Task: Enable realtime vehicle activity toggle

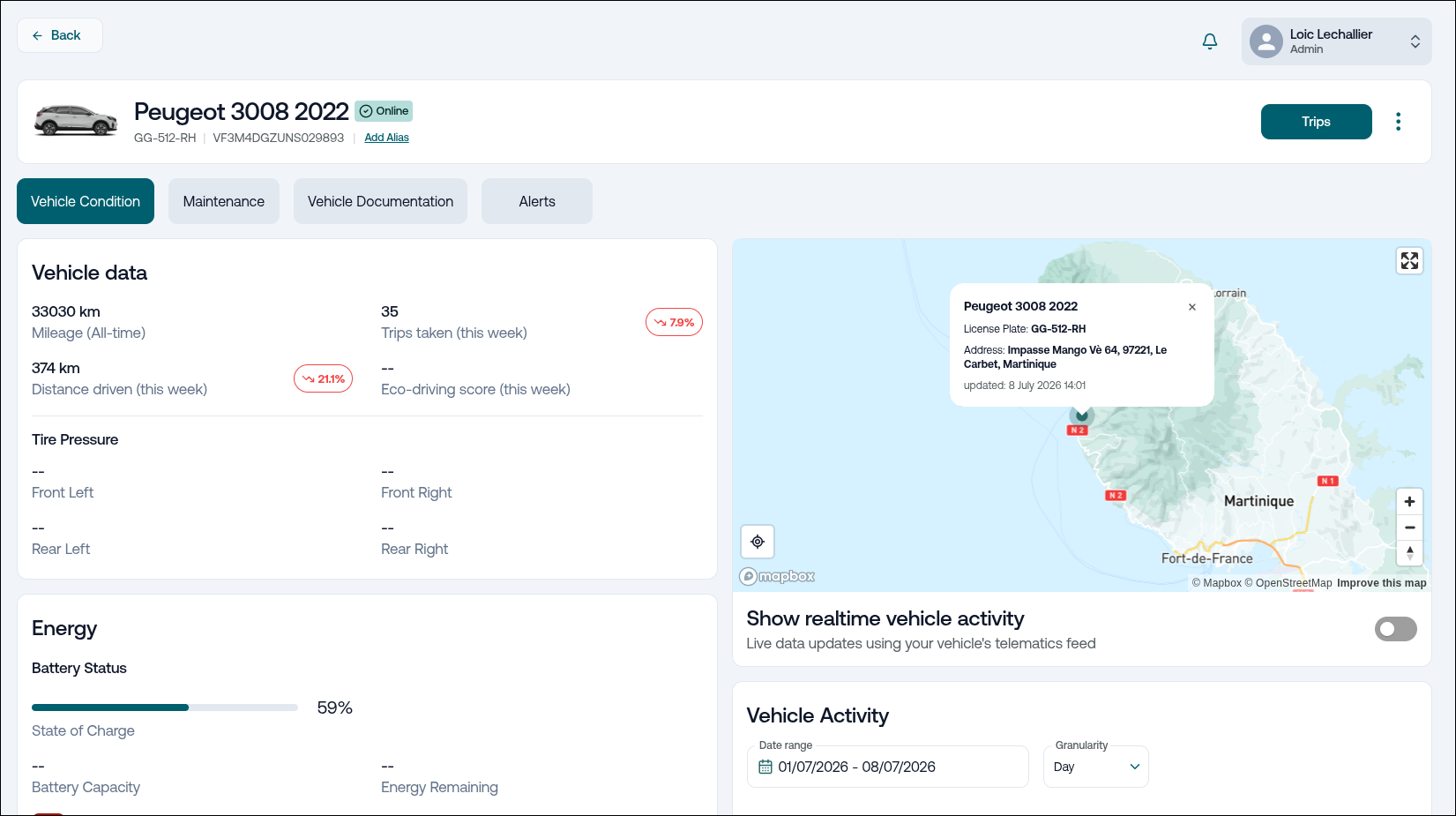Action: click(1395, 629)
